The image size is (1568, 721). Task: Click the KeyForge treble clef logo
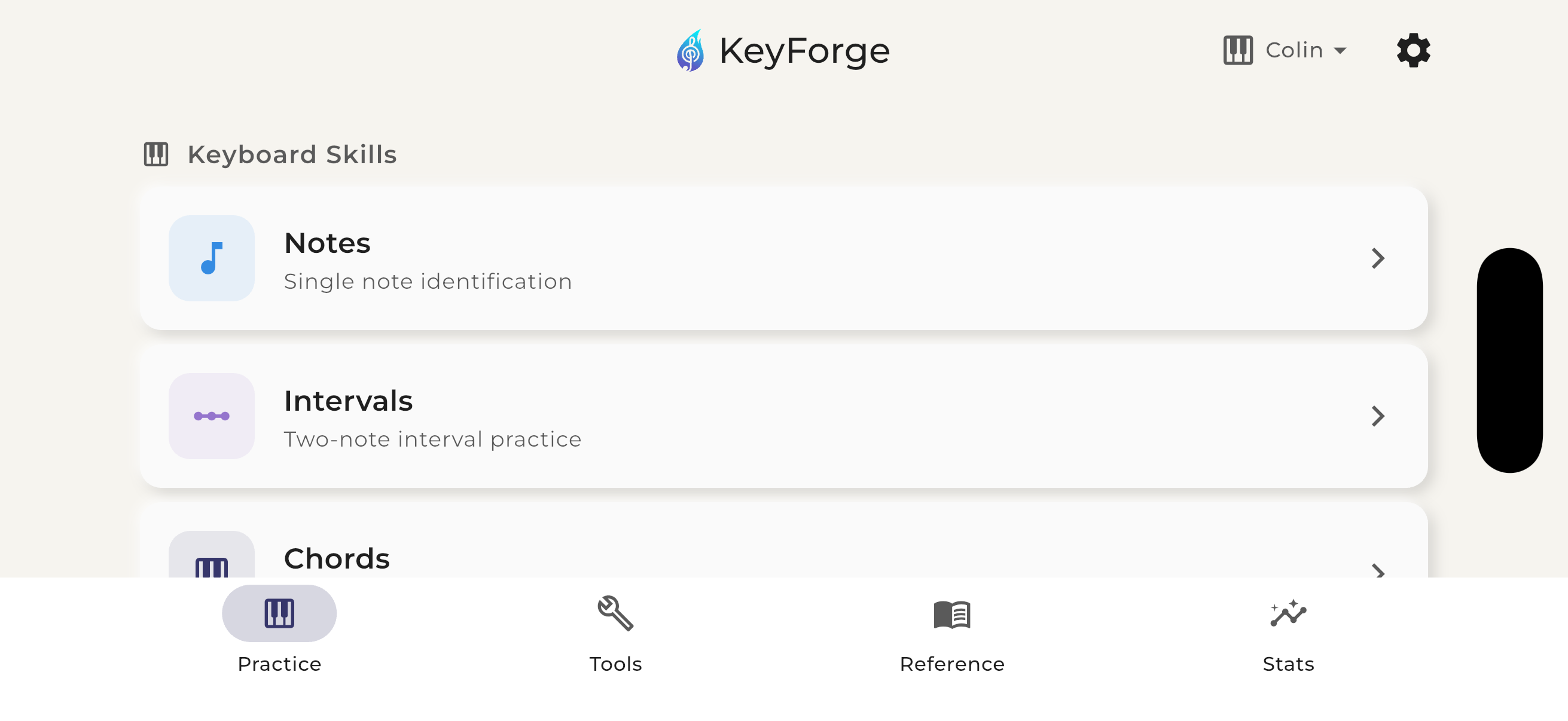coord(691,50)
